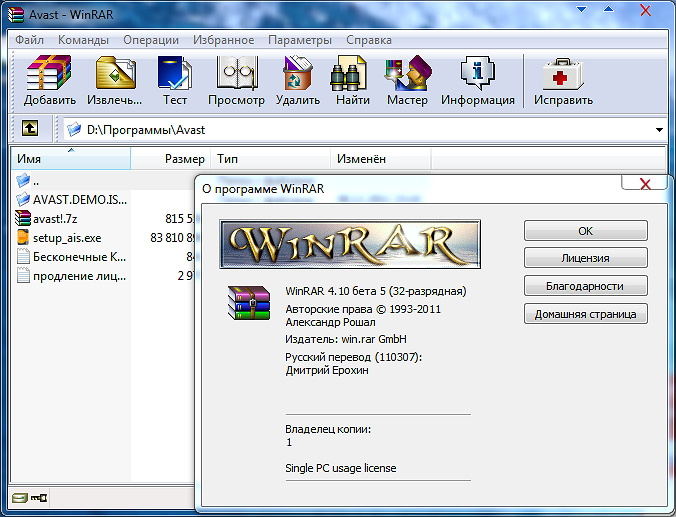Expand the address path dropdown arrow
Image resolution: width=676 pixels, height=517 pixels.
coord(659,130)
